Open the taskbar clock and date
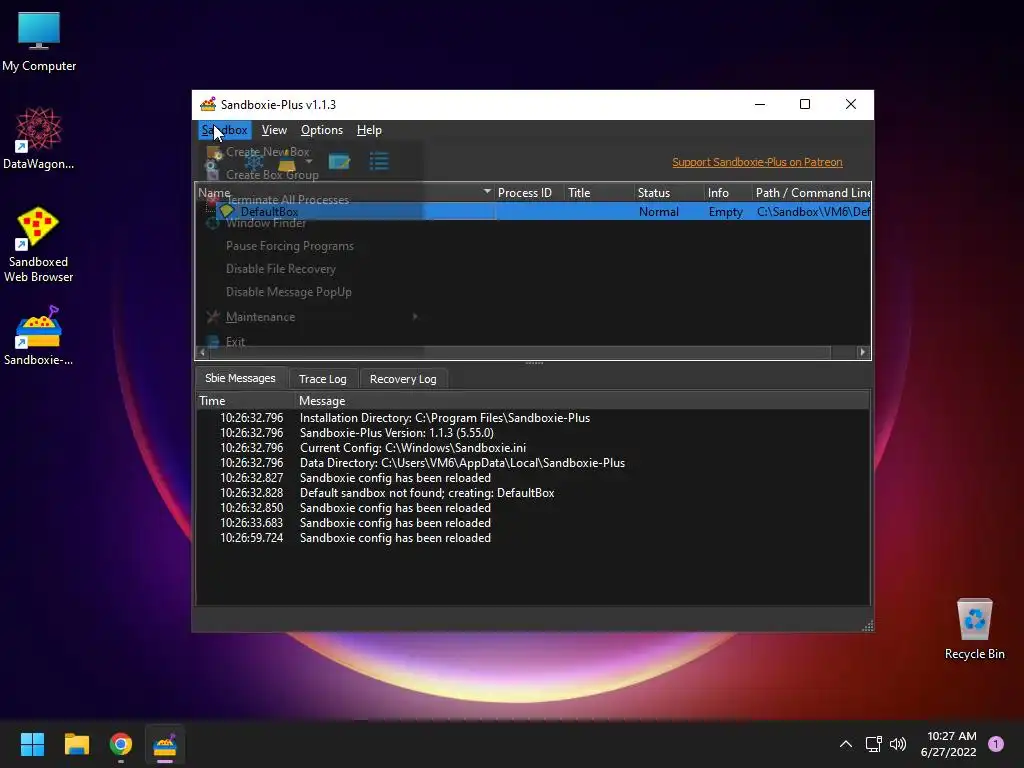Viewport: 1024px width, 768px height. (x=948, y=744)
